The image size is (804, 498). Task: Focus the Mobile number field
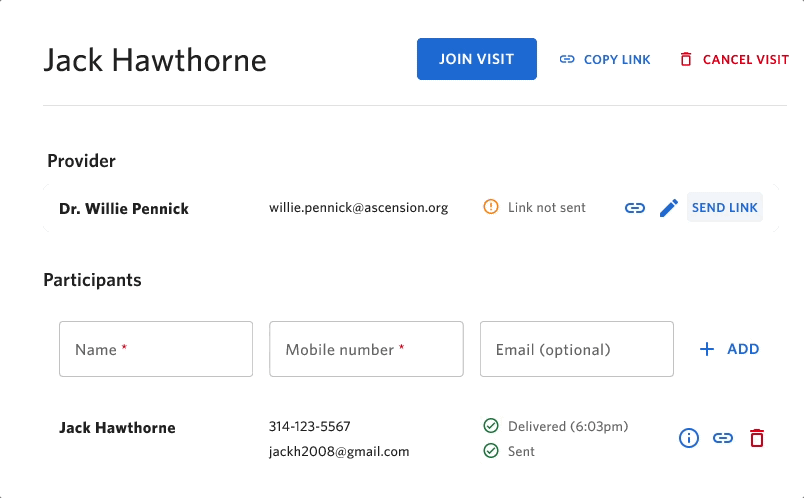[366, 349]
